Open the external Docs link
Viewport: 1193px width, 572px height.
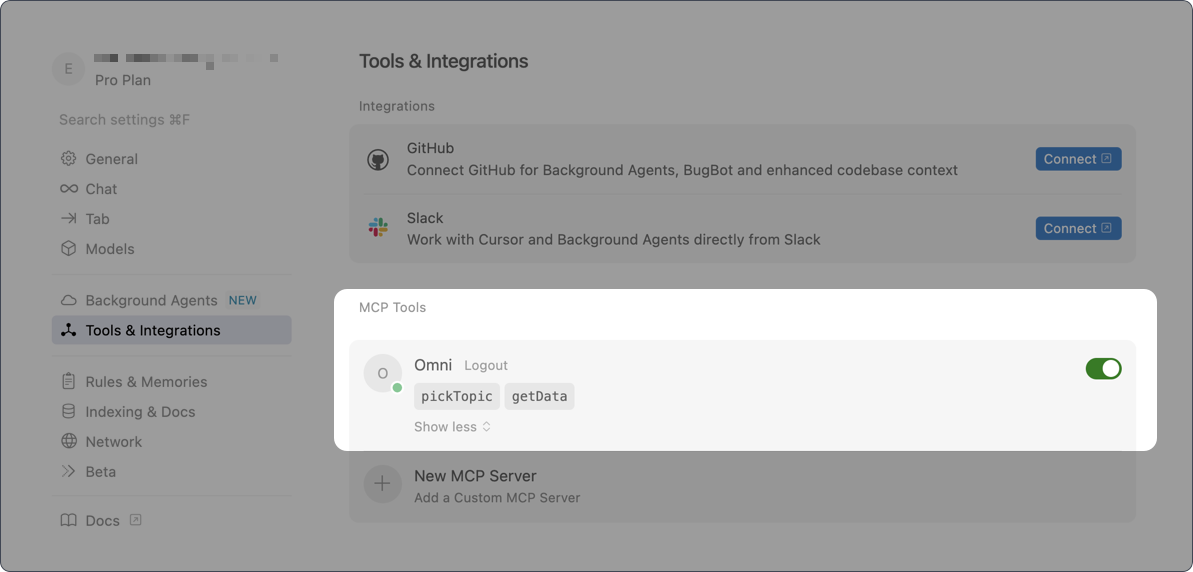102,521
